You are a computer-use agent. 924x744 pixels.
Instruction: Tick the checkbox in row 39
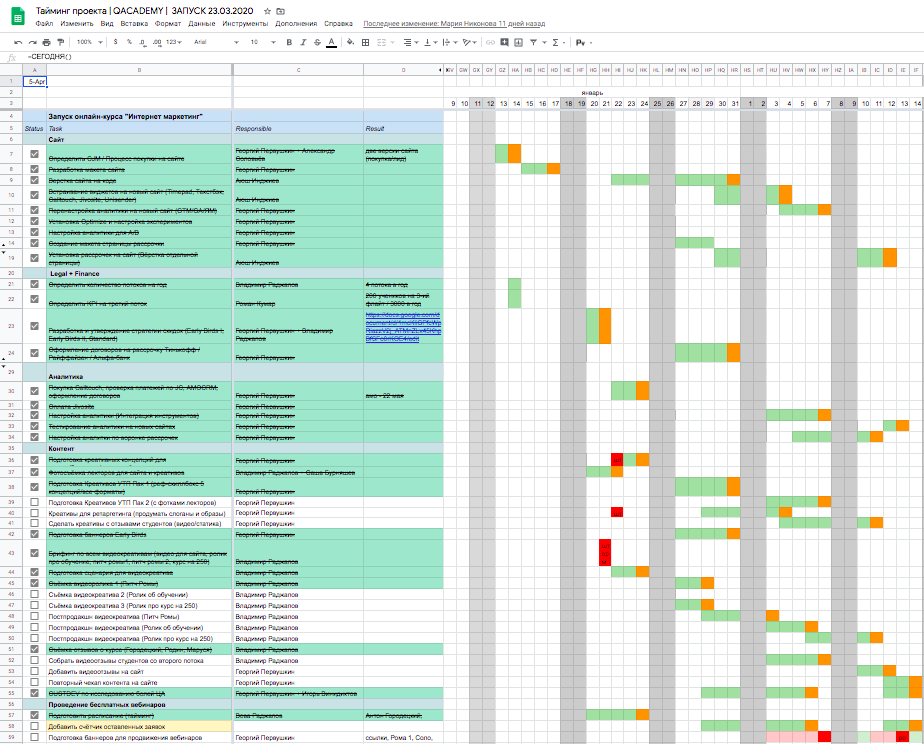[35, 501]
